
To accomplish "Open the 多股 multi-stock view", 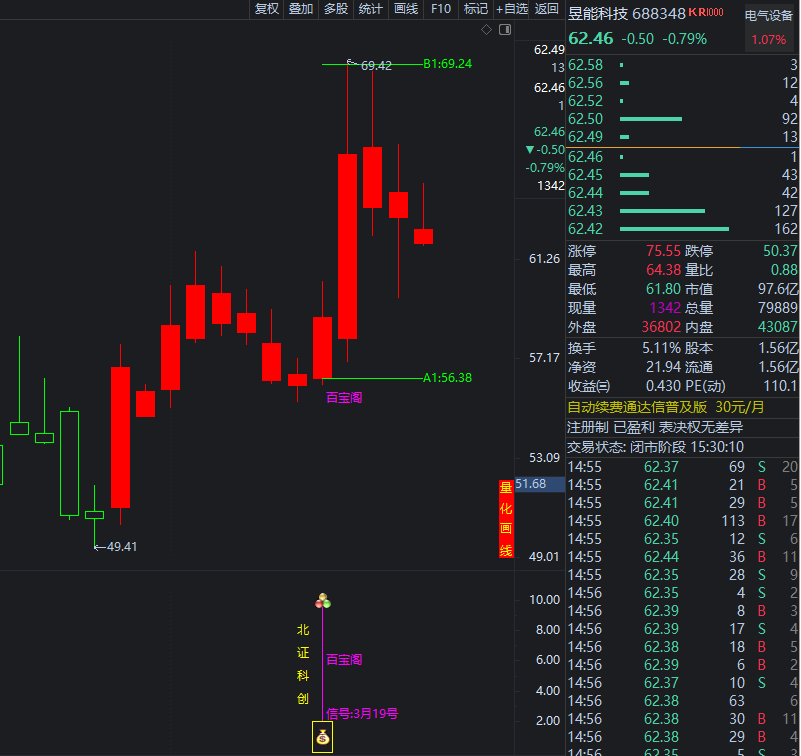I will (336, 9).
